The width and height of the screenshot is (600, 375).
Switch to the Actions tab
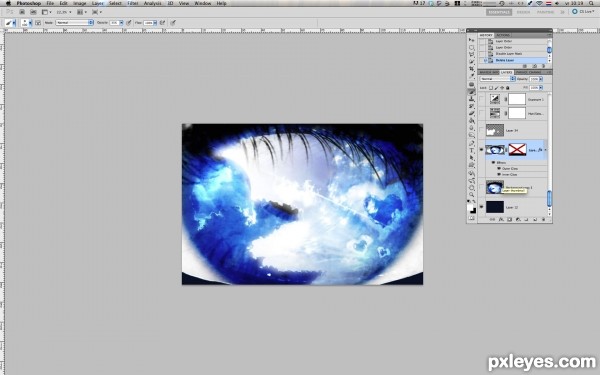tap(503, 35)
